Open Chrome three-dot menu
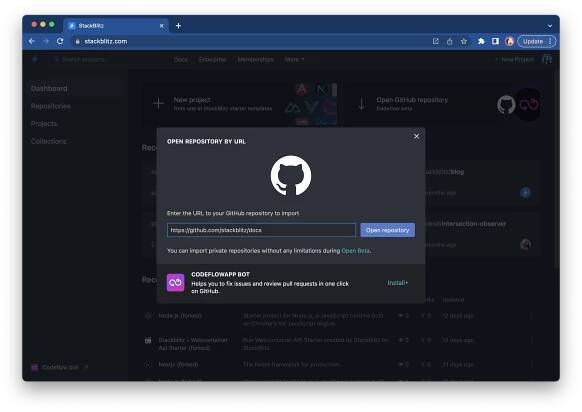 [x=550, y=41]
